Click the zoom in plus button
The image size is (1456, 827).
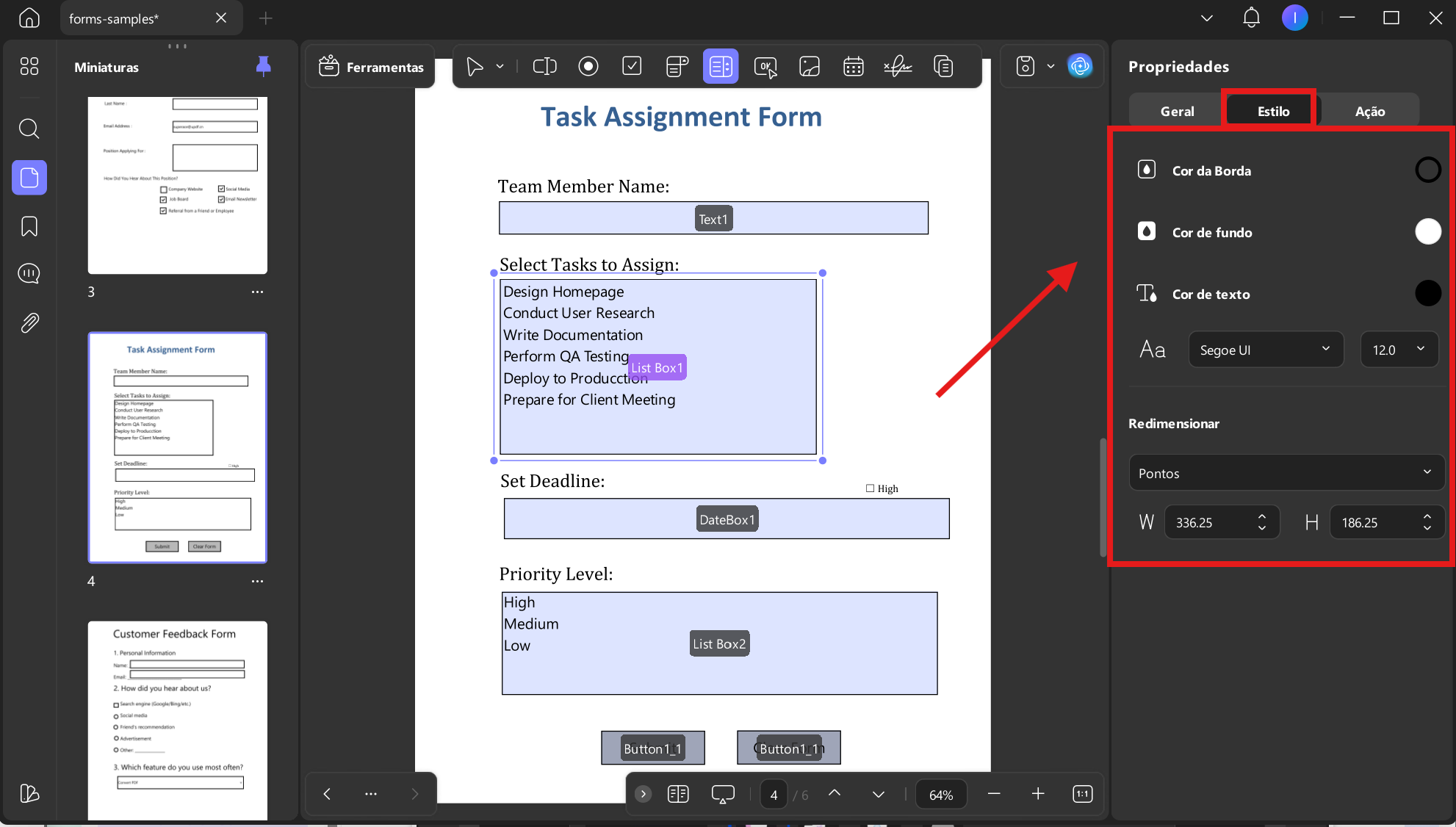tap(1037, 794)
